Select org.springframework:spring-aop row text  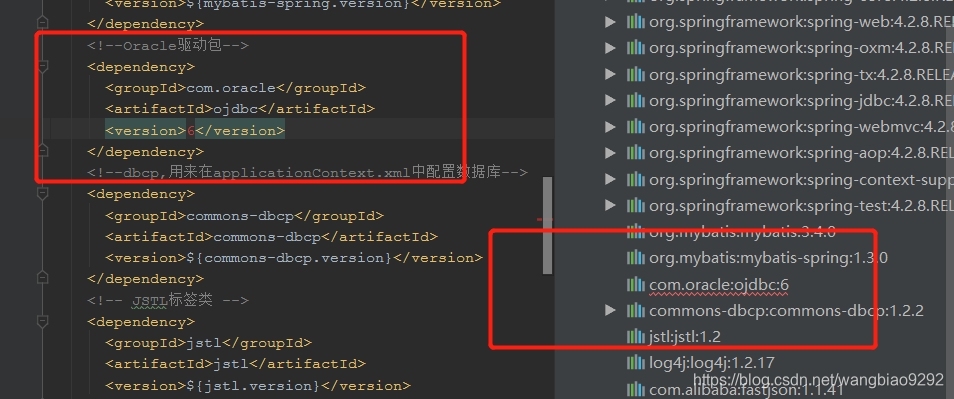point(801,153)
